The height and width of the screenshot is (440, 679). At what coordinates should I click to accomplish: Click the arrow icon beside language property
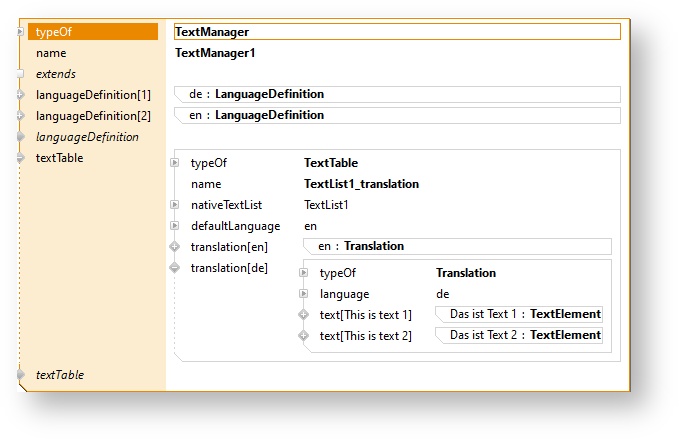(304, 294)
